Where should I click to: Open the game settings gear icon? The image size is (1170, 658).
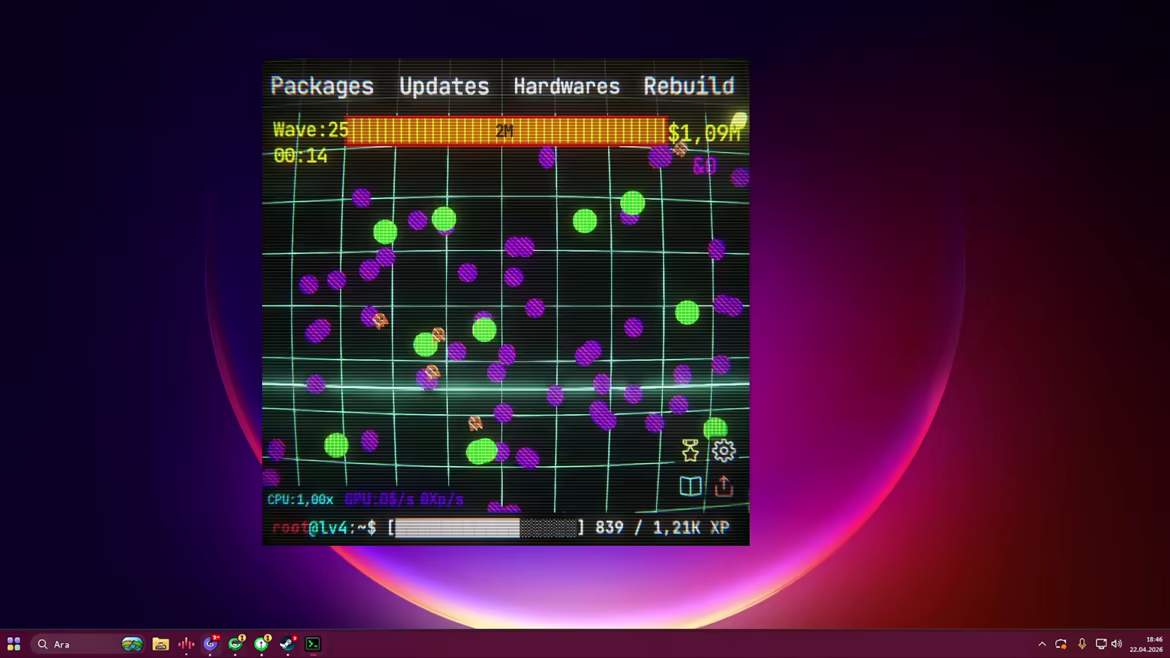(x=724, y=450)
